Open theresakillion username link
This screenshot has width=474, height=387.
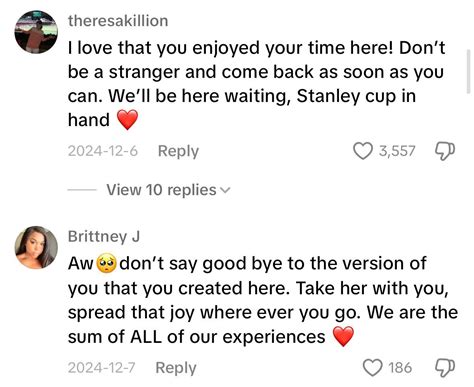118,21
